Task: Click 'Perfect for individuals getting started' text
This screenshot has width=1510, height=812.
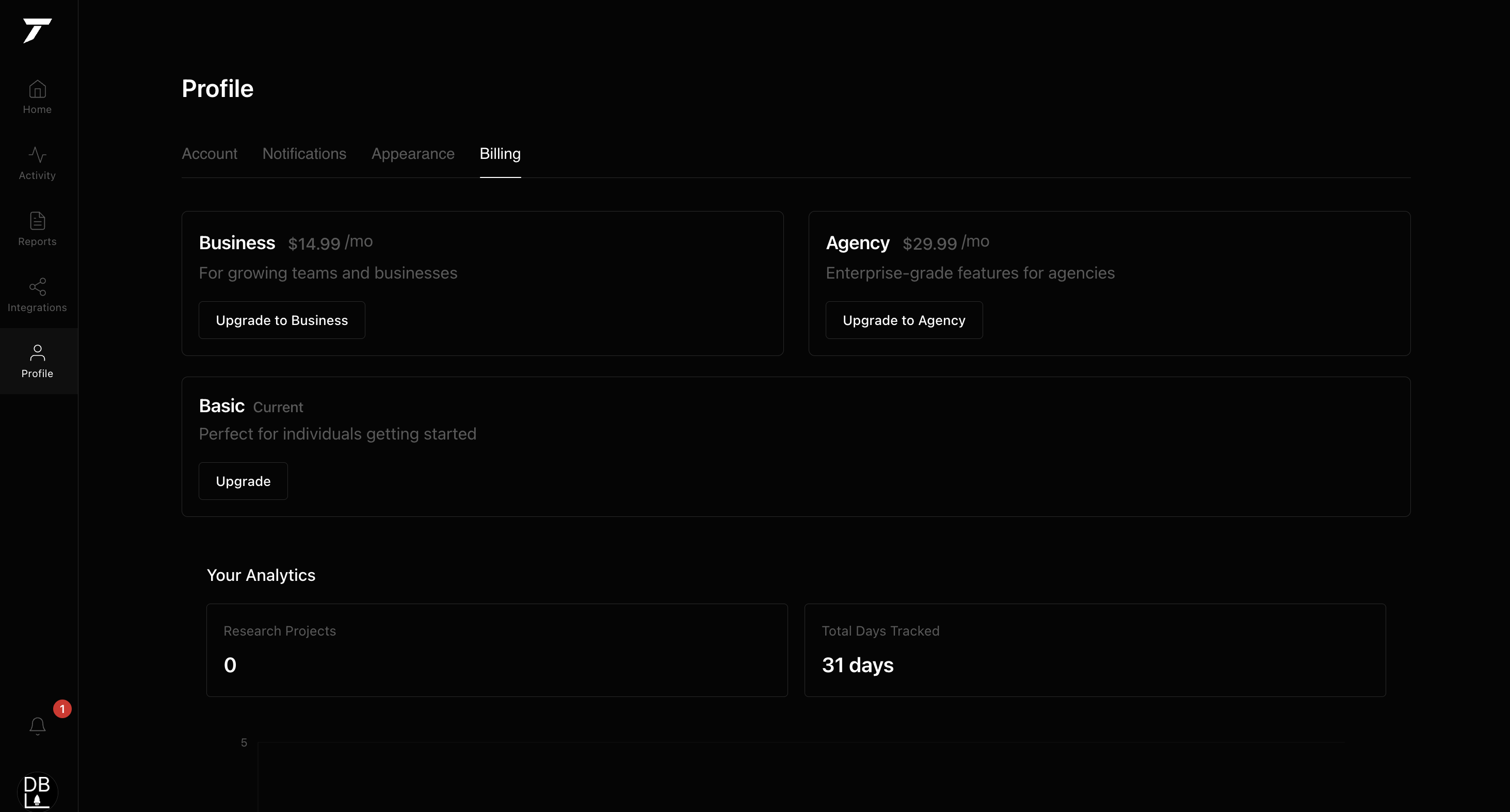Action: pyautogui.click(x=338, y=434)
